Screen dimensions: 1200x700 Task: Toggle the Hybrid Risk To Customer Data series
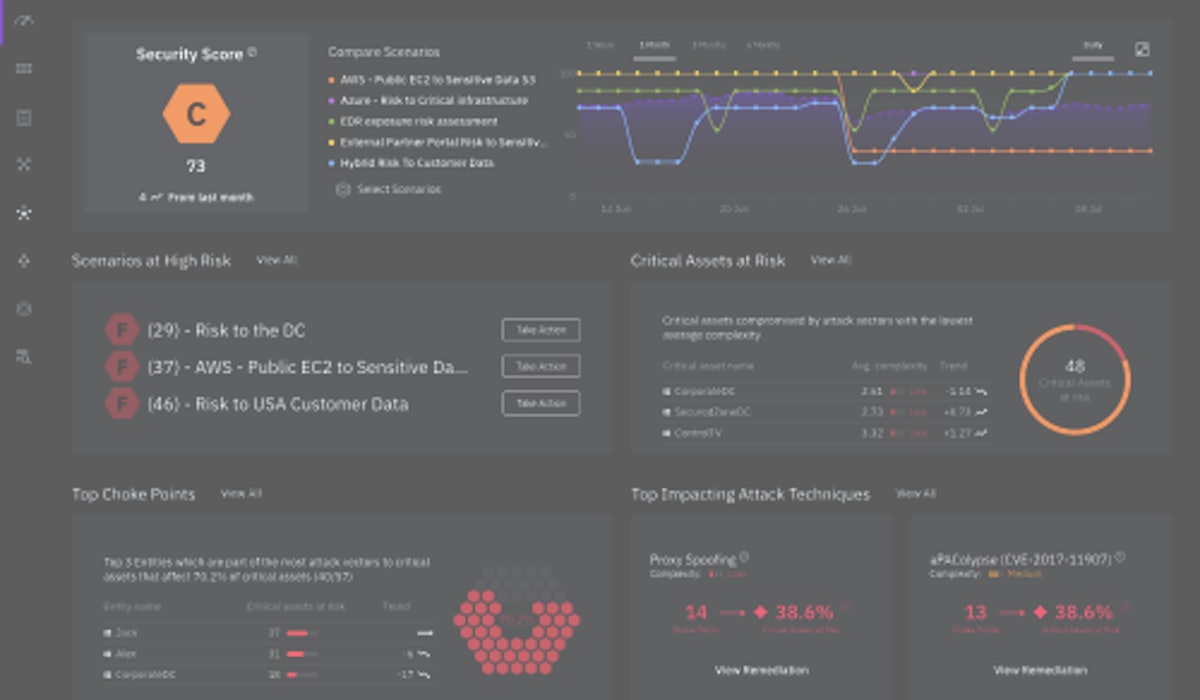417,162
